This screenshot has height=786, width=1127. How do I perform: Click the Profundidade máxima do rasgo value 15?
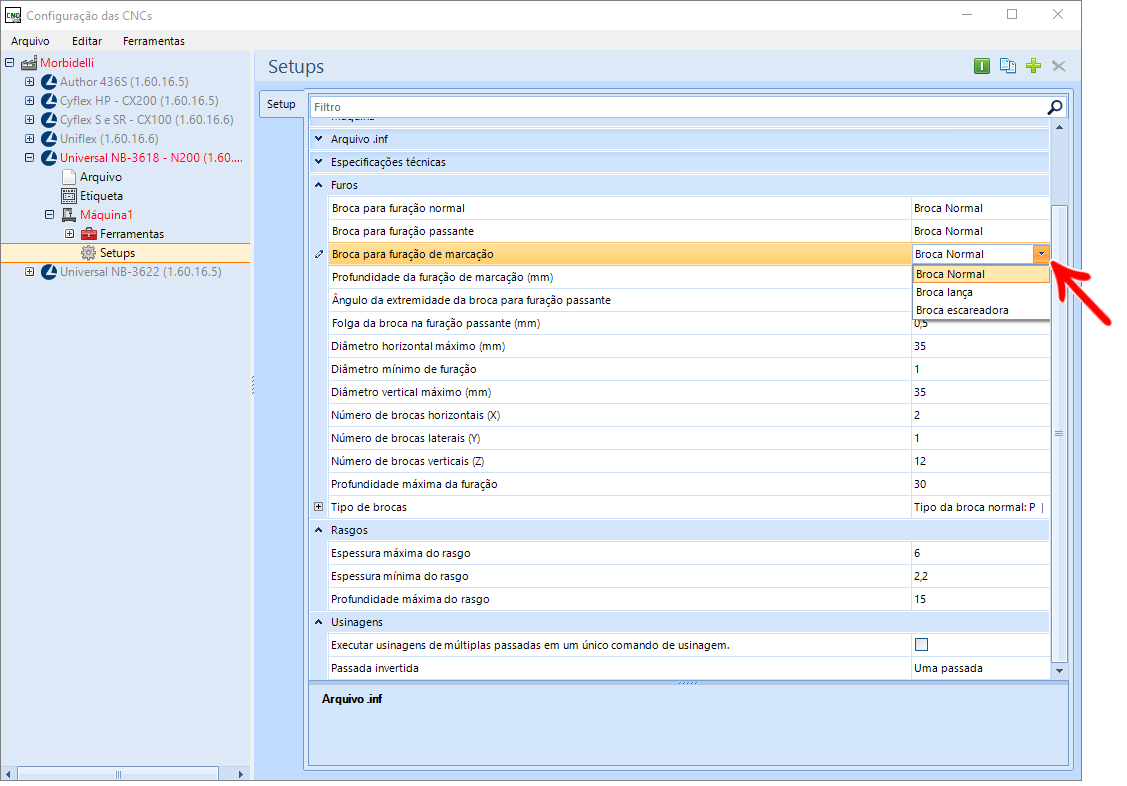980,599
